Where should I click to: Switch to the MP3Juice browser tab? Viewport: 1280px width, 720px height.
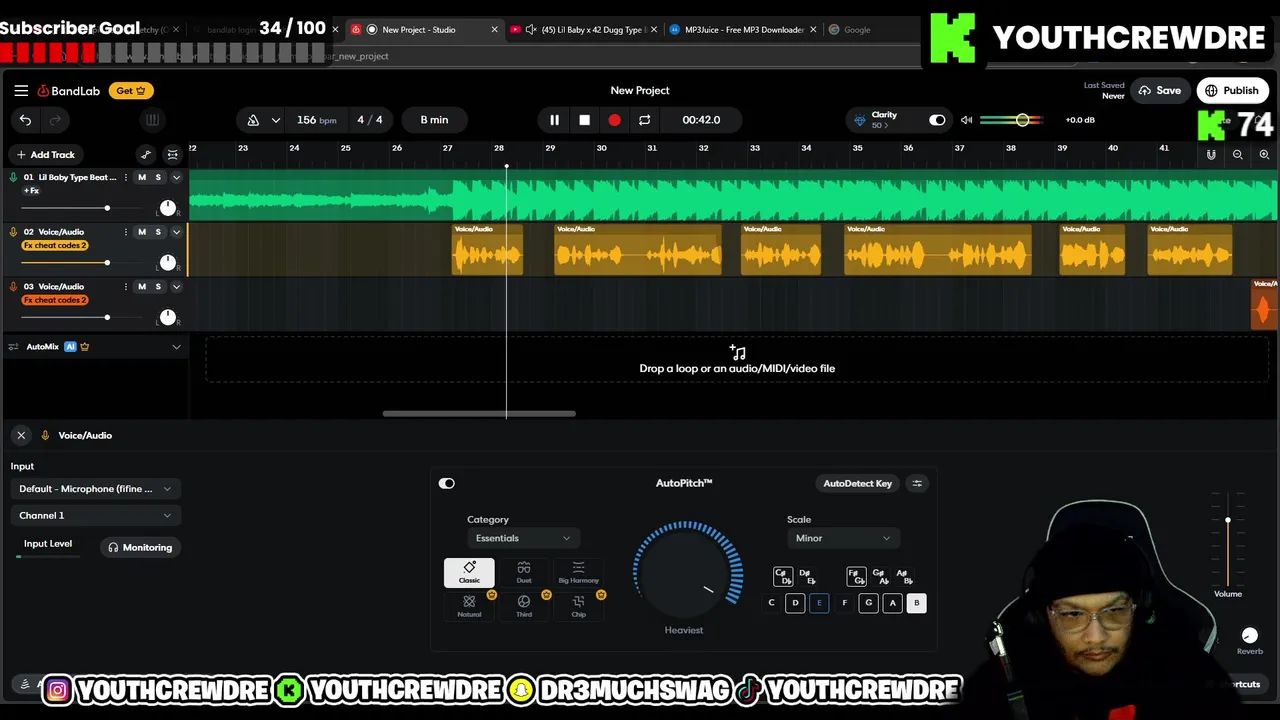tap(745, 30)
